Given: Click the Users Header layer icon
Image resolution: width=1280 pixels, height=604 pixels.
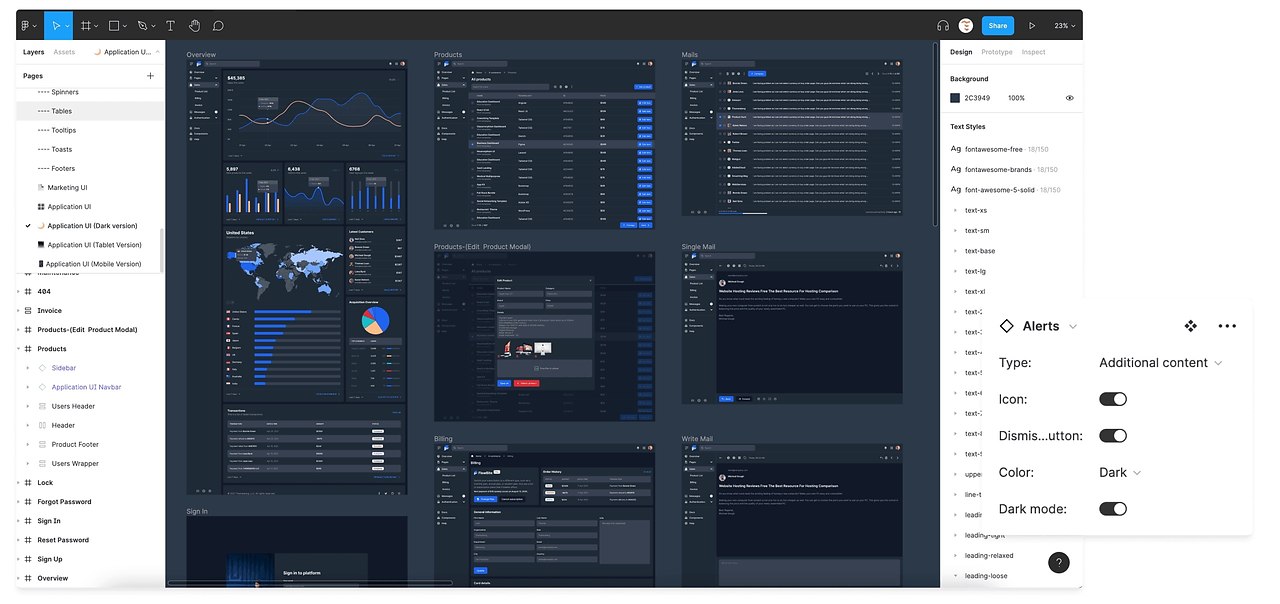Looking at the screenshot, I should pos(42,406).
